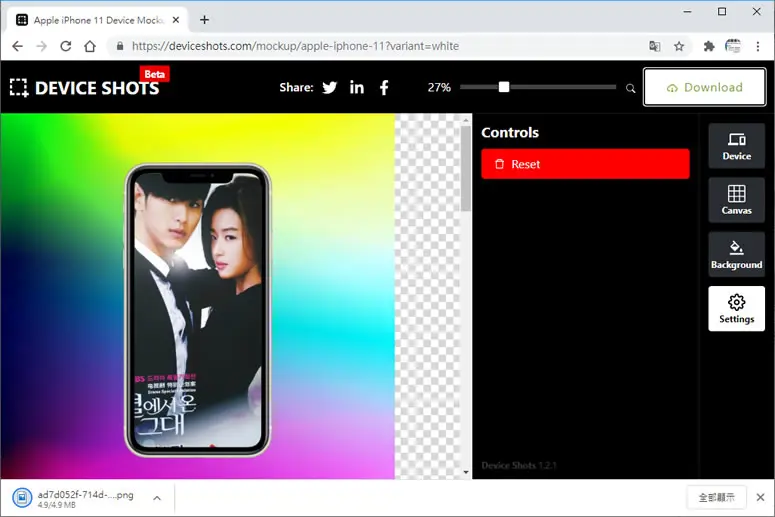Open the Canvas panel

coord(736,200)
